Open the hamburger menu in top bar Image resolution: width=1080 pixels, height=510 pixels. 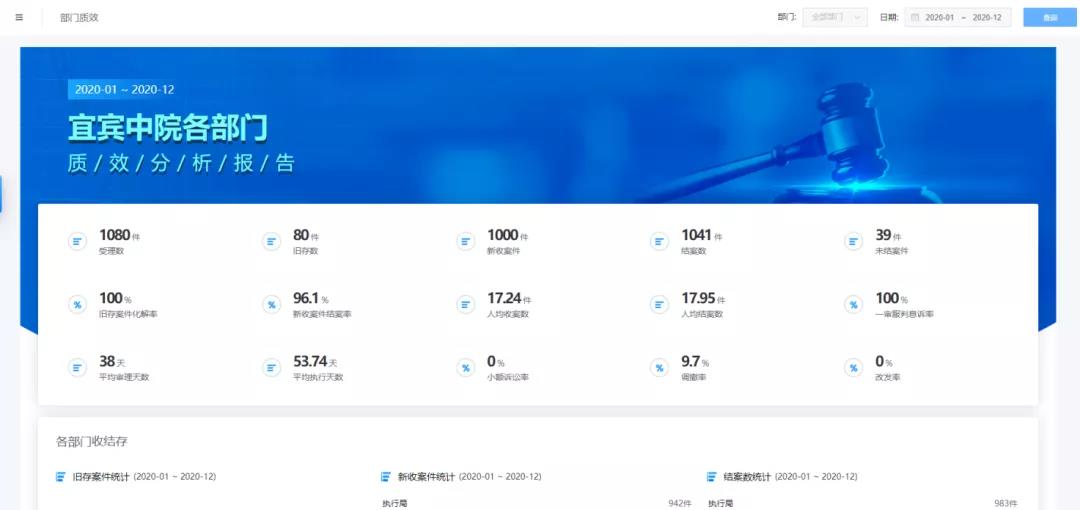pyautogui.click(x=19, y=17)
